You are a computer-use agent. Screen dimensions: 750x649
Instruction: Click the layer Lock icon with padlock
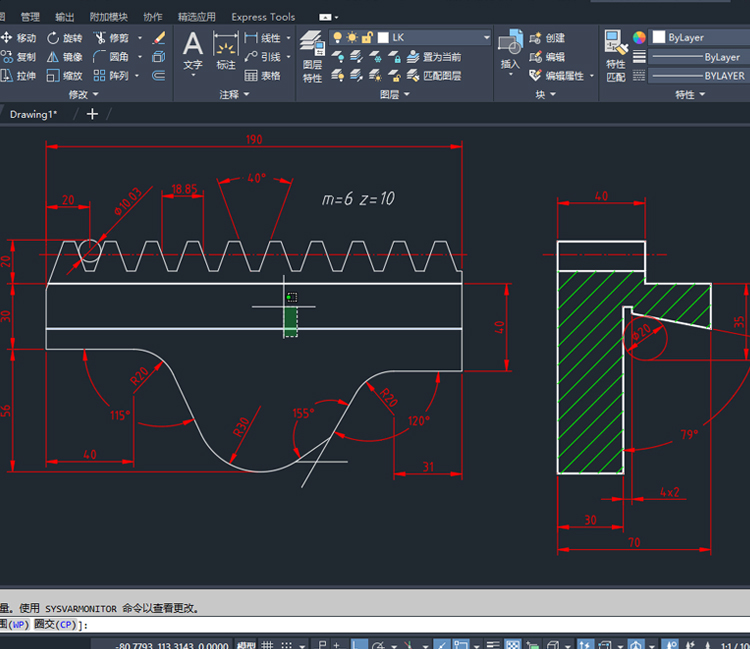point(395,57)
